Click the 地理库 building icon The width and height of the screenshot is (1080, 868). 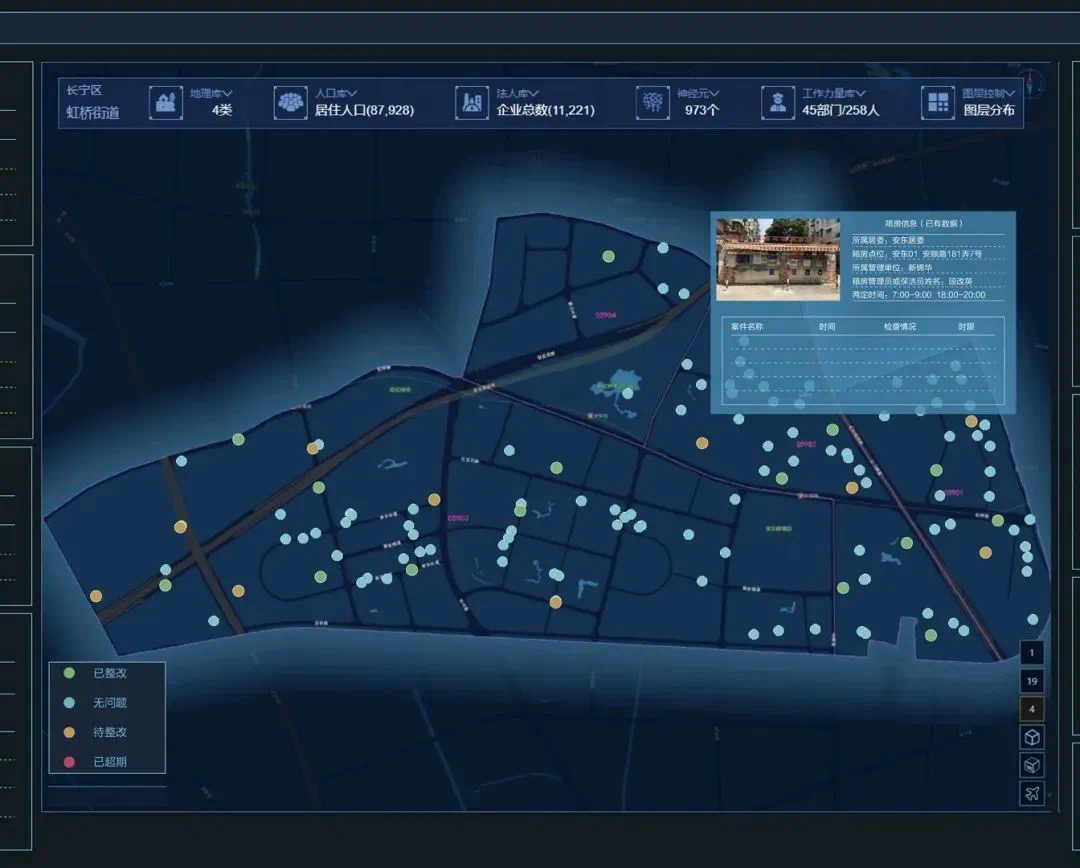(166, 102)
